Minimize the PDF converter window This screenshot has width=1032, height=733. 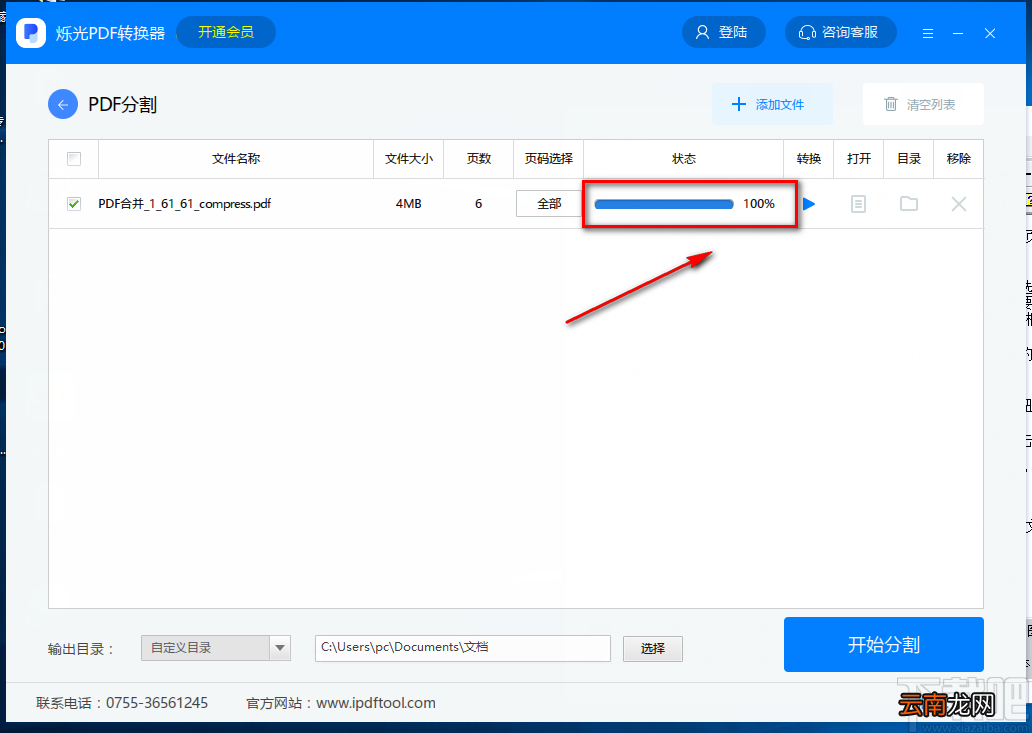[958, 33]
